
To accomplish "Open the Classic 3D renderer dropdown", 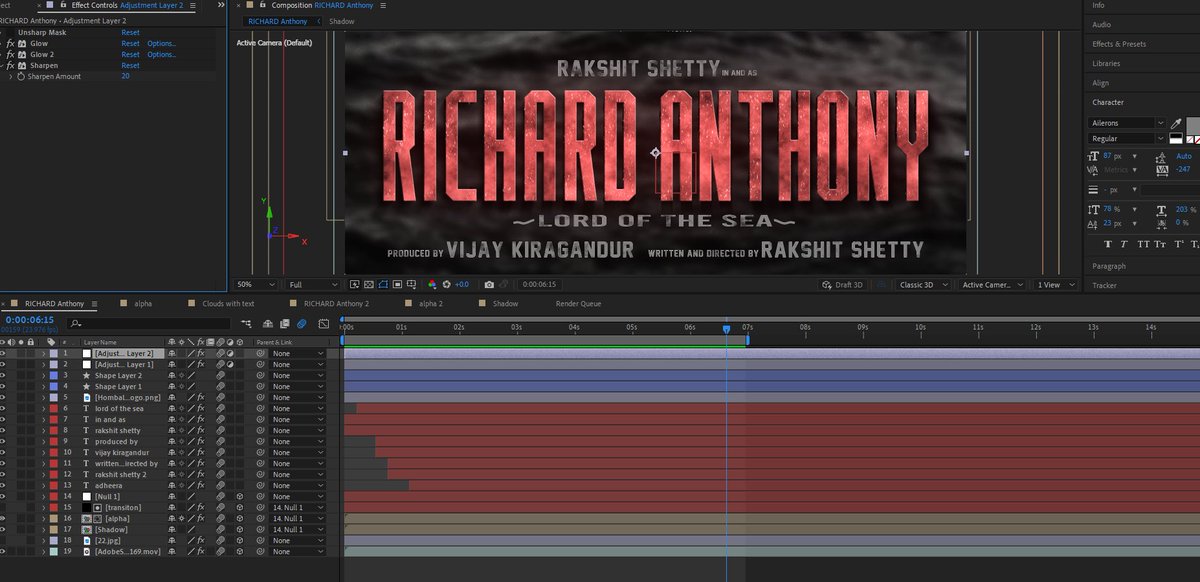I will [x=922, y=285].
